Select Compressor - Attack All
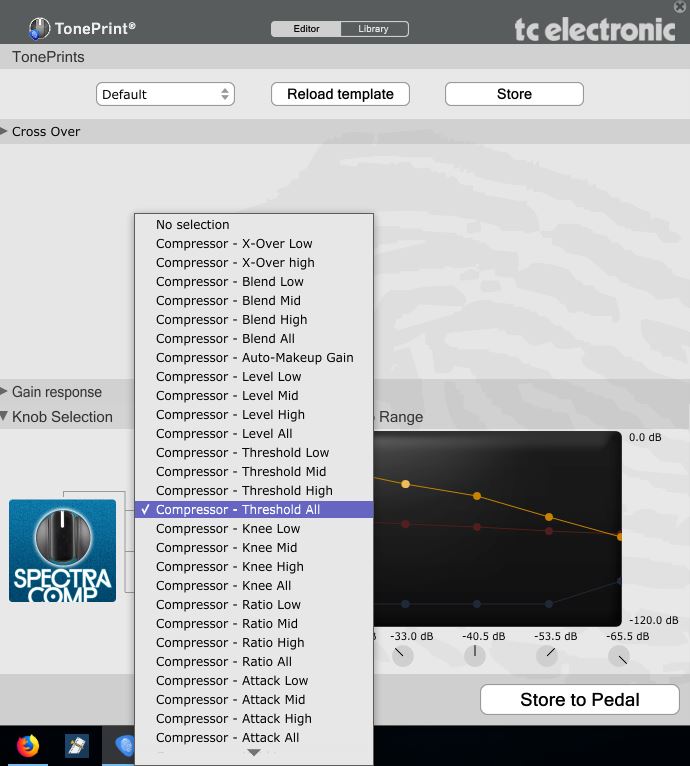The image size is (690, 766). pyautogui.click(x=254, y=738)
